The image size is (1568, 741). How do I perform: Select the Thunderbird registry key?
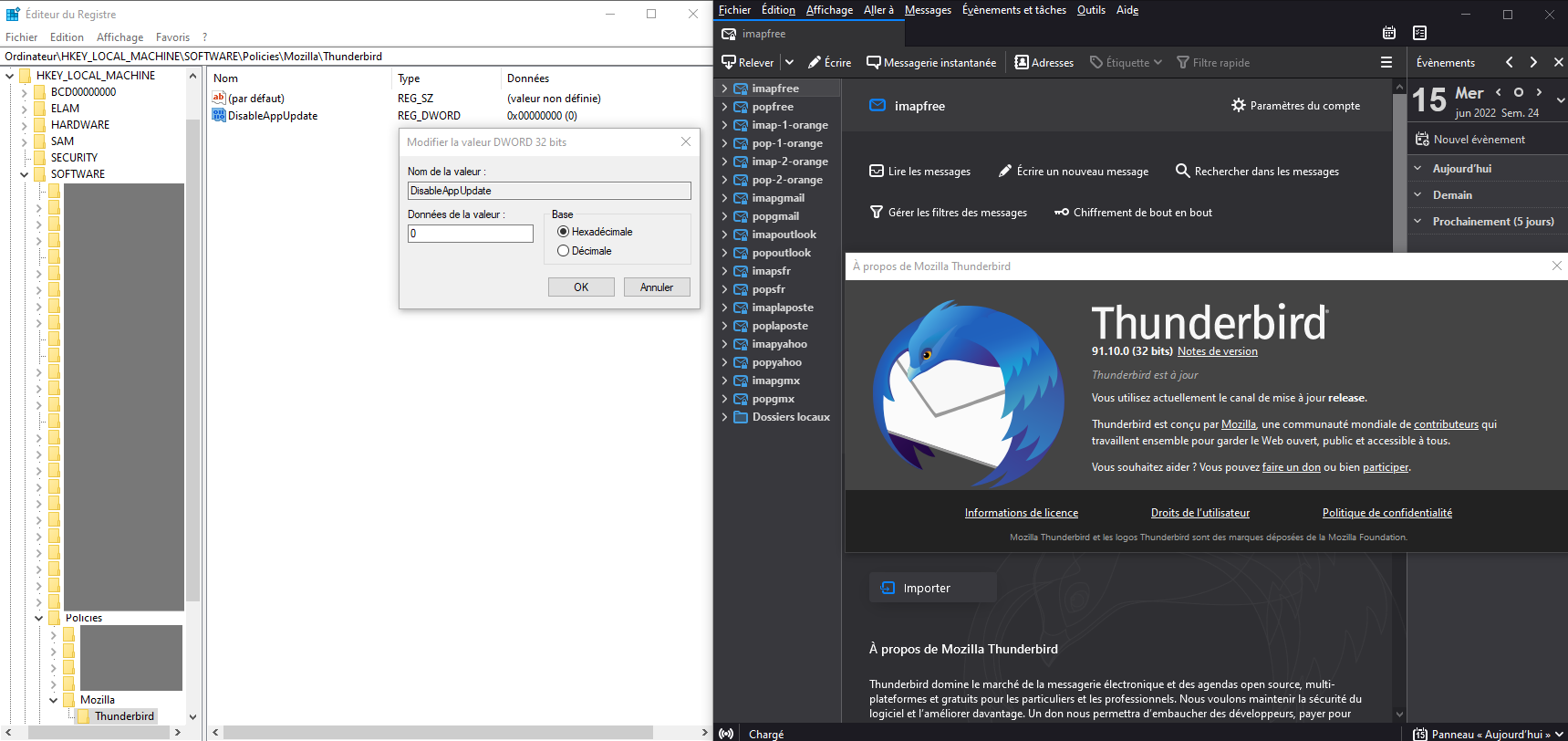coord(124,716)
